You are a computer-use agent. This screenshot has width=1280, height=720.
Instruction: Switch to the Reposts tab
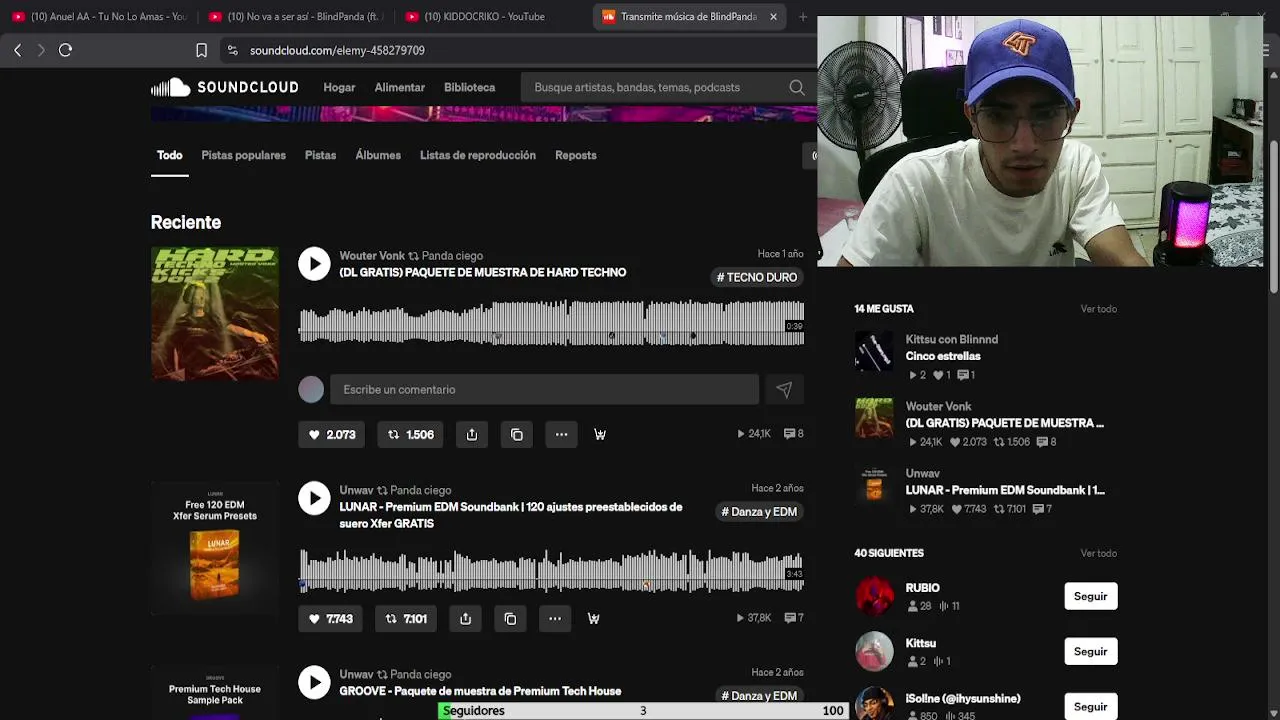tap(576, 155)
